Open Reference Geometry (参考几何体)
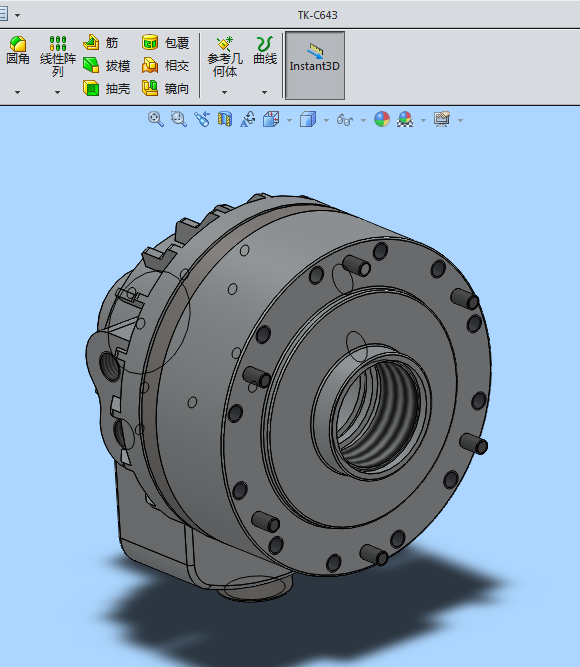This screenshot has width=580, height=667. tap(225, 57)
